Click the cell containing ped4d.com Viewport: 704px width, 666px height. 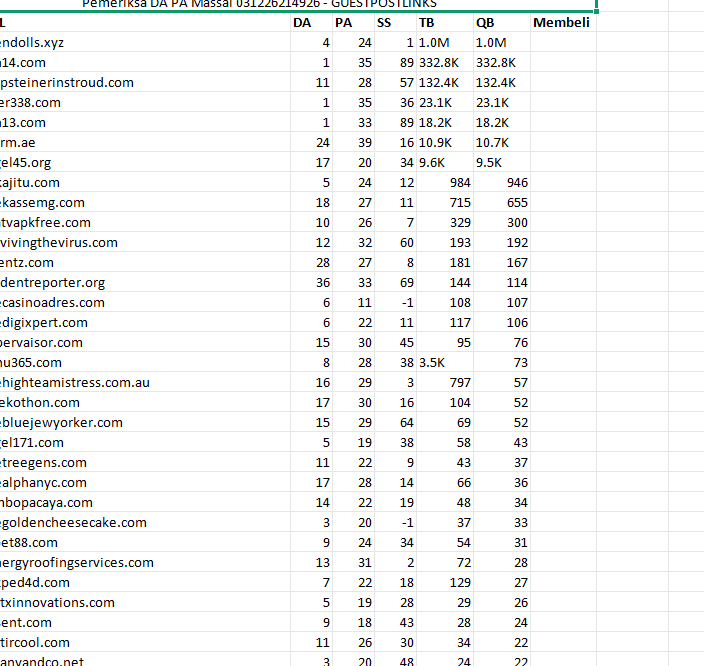click(145, 582)
